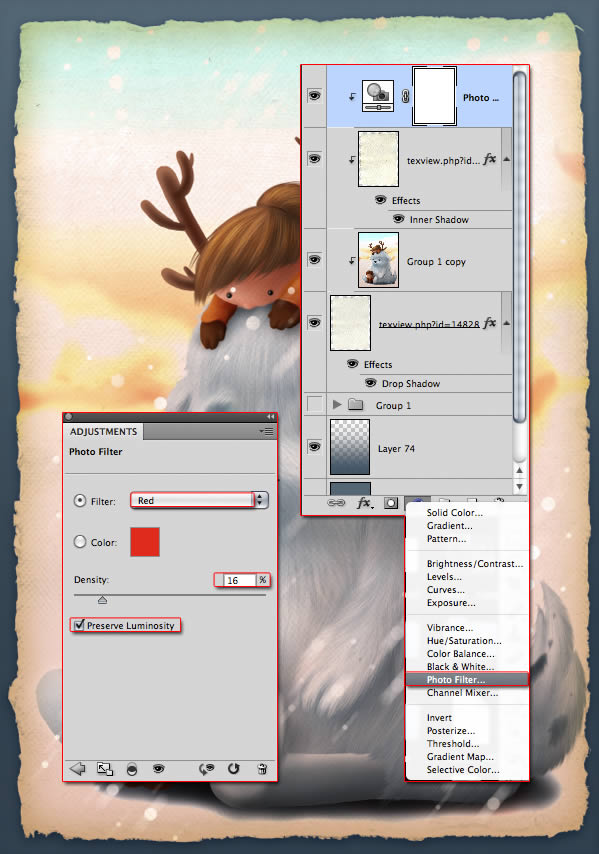
Task: Click the layer style fx icon
Action: (x=364, y=503)
